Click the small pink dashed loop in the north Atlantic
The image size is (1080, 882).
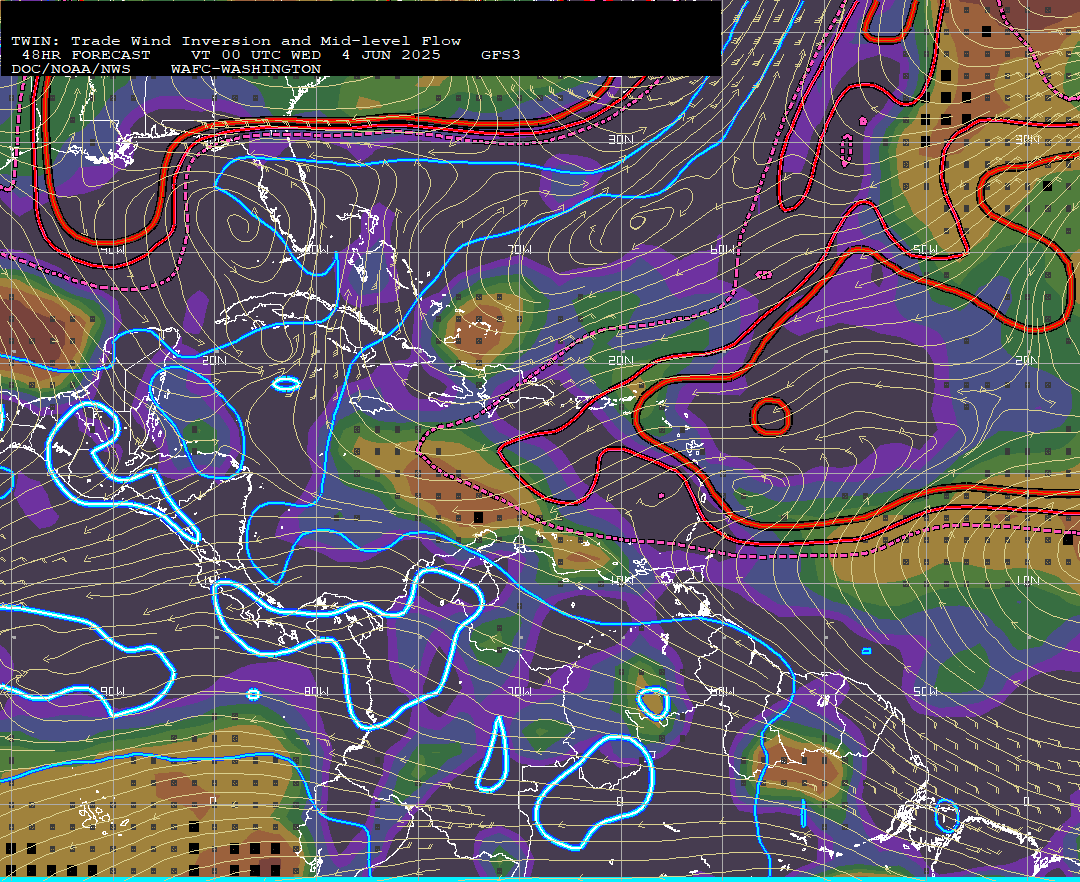point(847,149)
